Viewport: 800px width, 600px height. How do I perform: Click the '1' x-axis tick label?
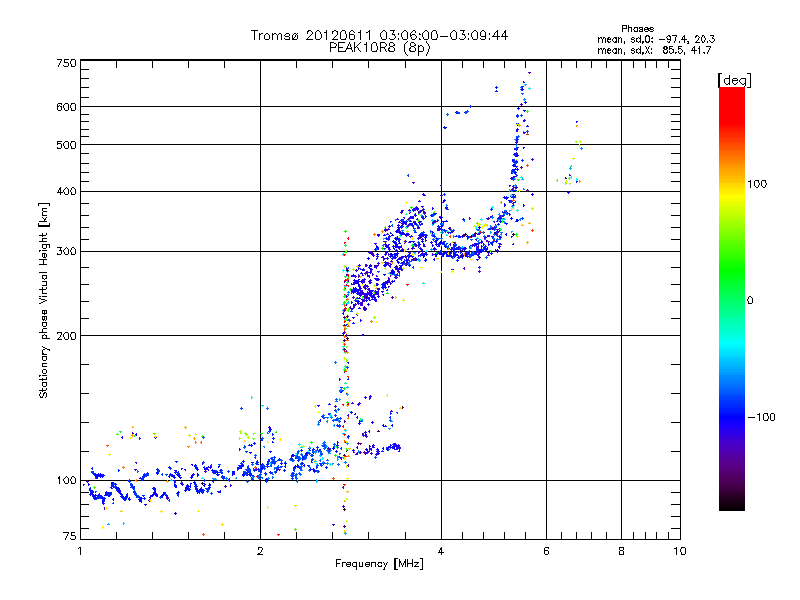[80, 551]
